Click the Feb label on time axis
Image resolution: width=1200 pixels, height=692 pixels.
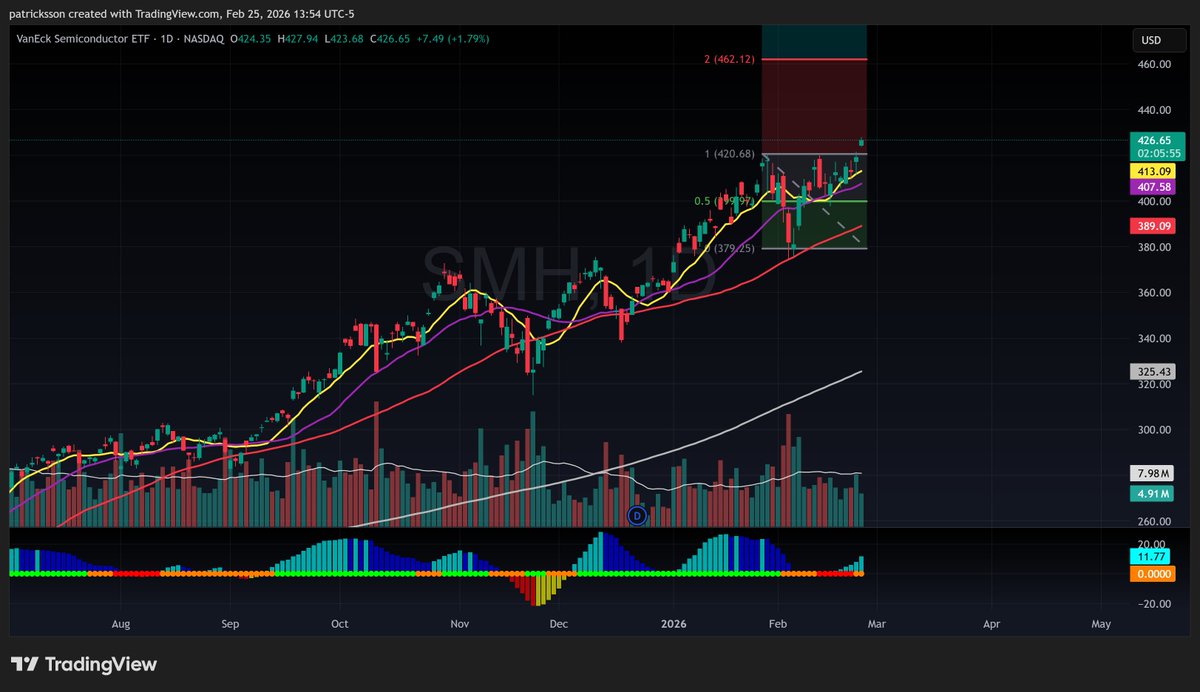coord(777,623)
